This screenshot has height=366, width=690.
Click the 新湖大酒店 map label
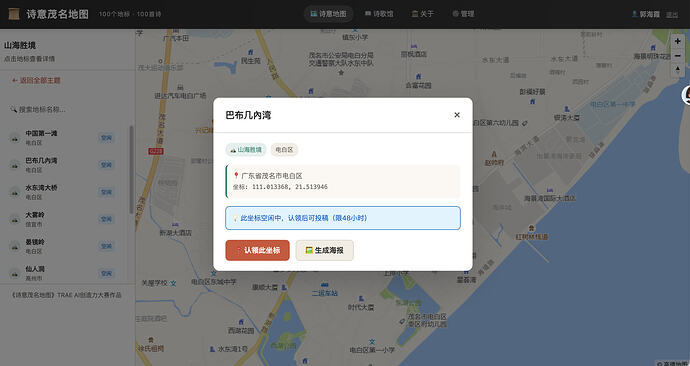click(x=175, y=232)
